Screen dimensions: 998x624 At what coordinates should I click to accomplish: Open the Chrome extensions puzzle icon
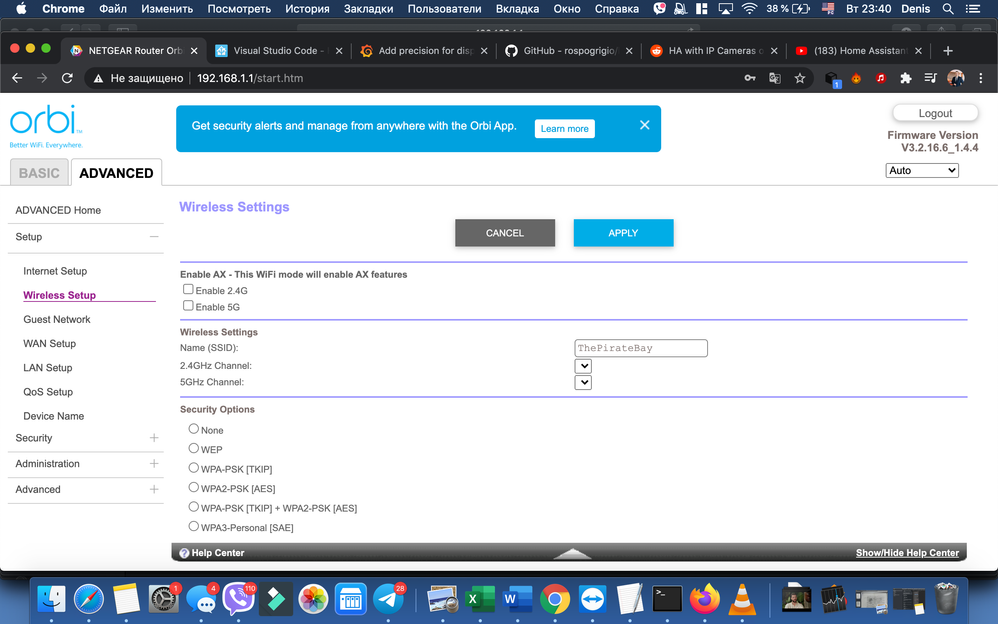pos(906,78)
